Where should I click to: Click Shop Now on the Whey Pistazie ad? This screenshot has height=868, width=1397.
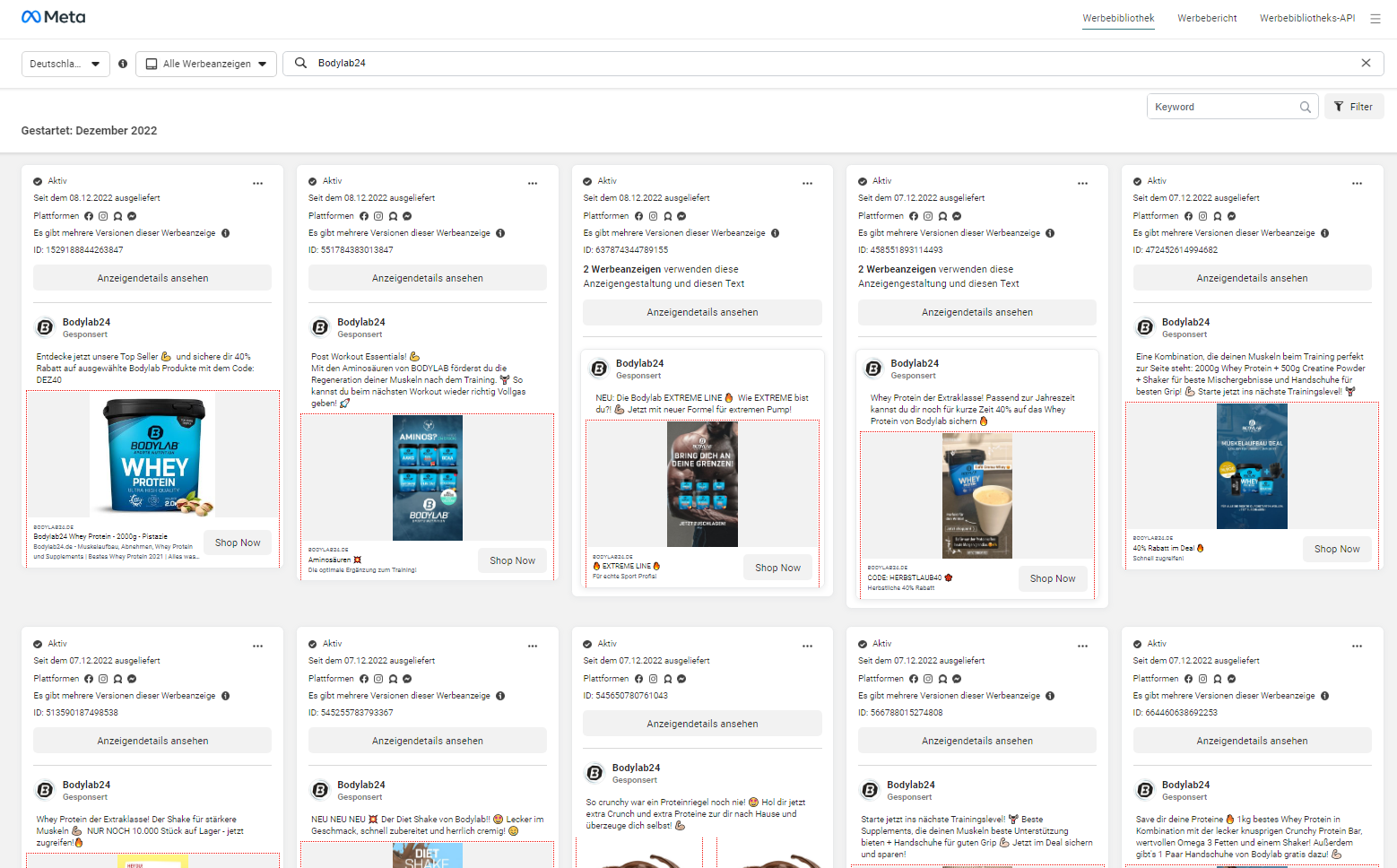(238, 542)
